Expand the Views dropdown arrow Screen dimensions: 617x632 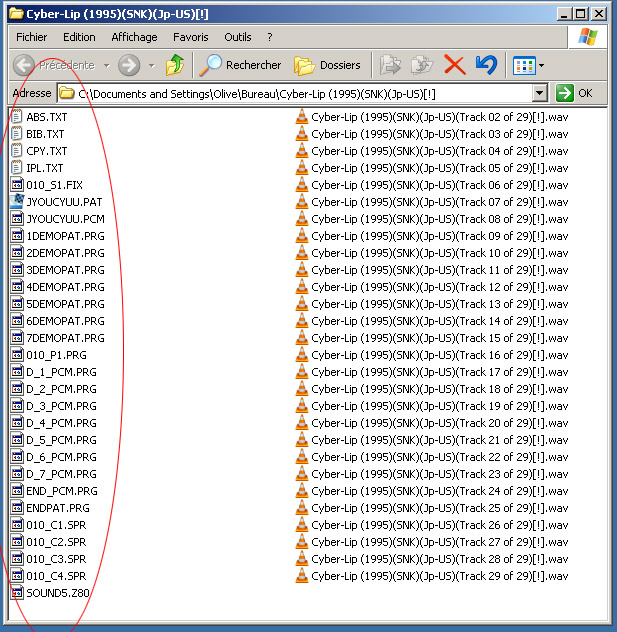(541, 66)
